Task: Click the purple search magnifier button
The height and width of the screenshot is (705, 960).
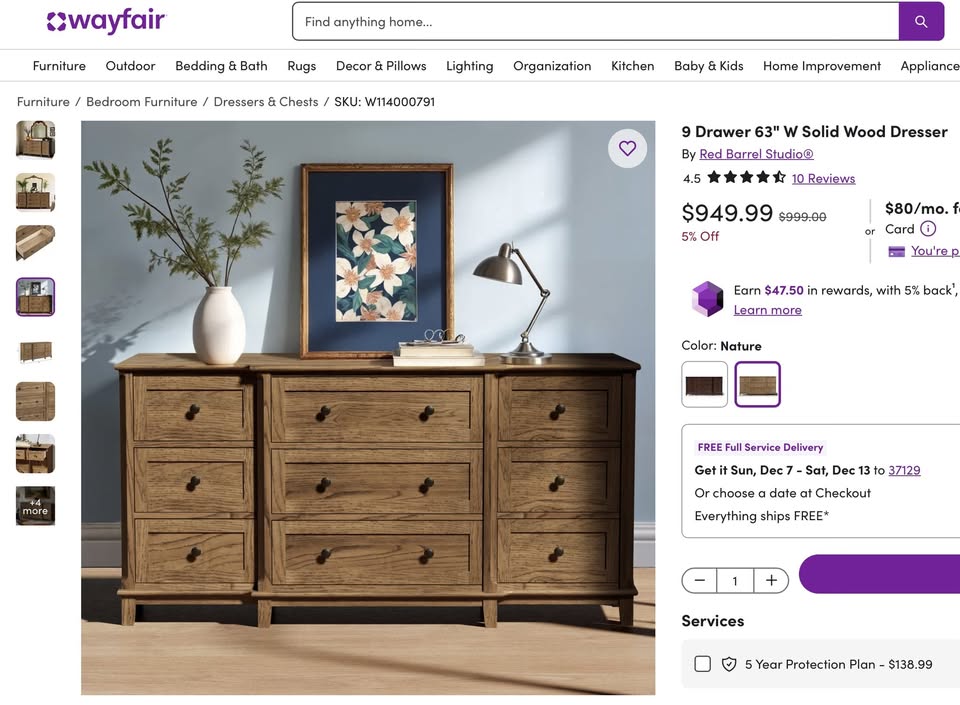Action: 921,21
